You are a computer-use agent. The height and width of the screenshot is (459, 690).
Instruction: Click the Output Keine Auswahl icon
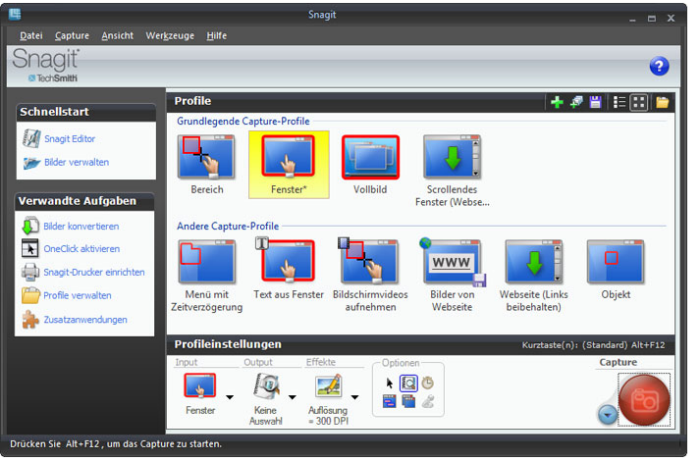point(266,386)
